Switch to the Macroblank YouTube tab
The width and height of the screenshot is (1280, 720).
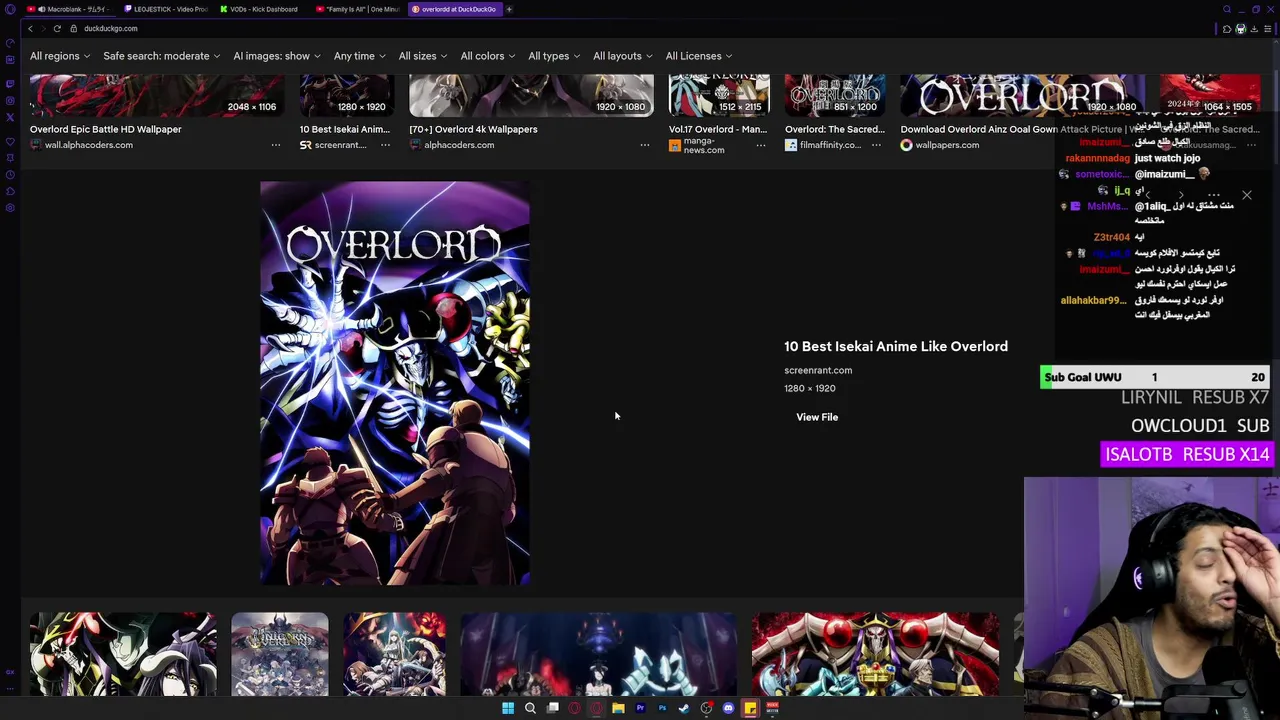[x=70, y=9]
